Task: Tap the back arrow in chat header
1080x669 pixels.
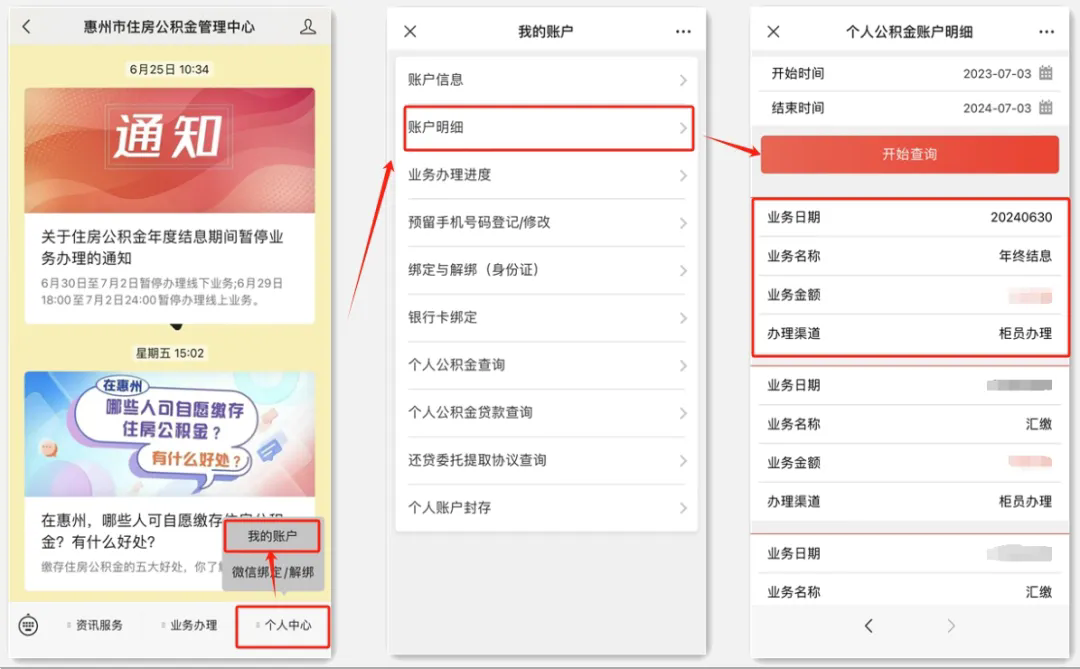Action: [27, 27]
